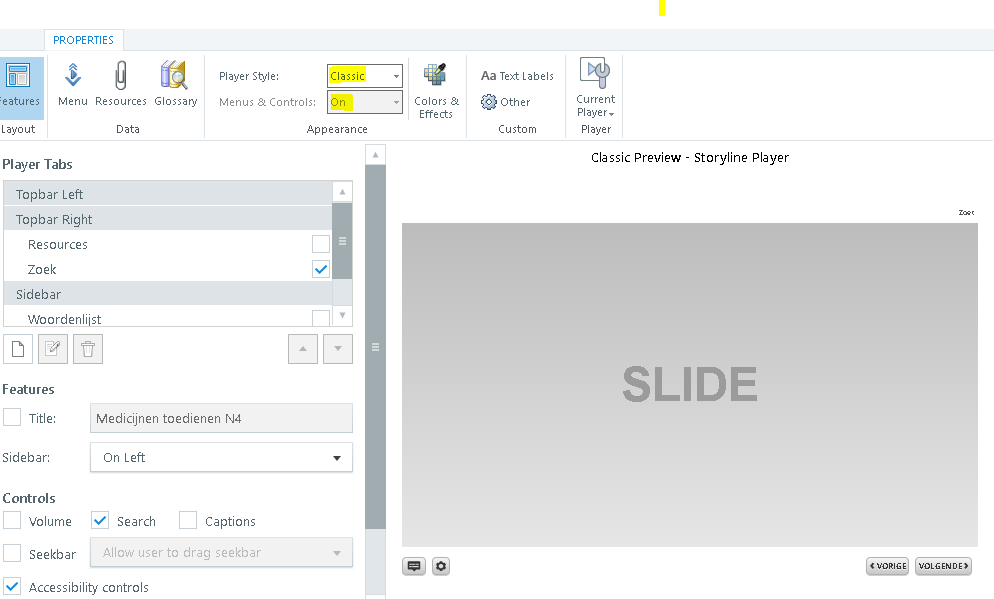Click the VOLGENDE button in preview
Screen dimensions: 994x599
pos(943,566)
